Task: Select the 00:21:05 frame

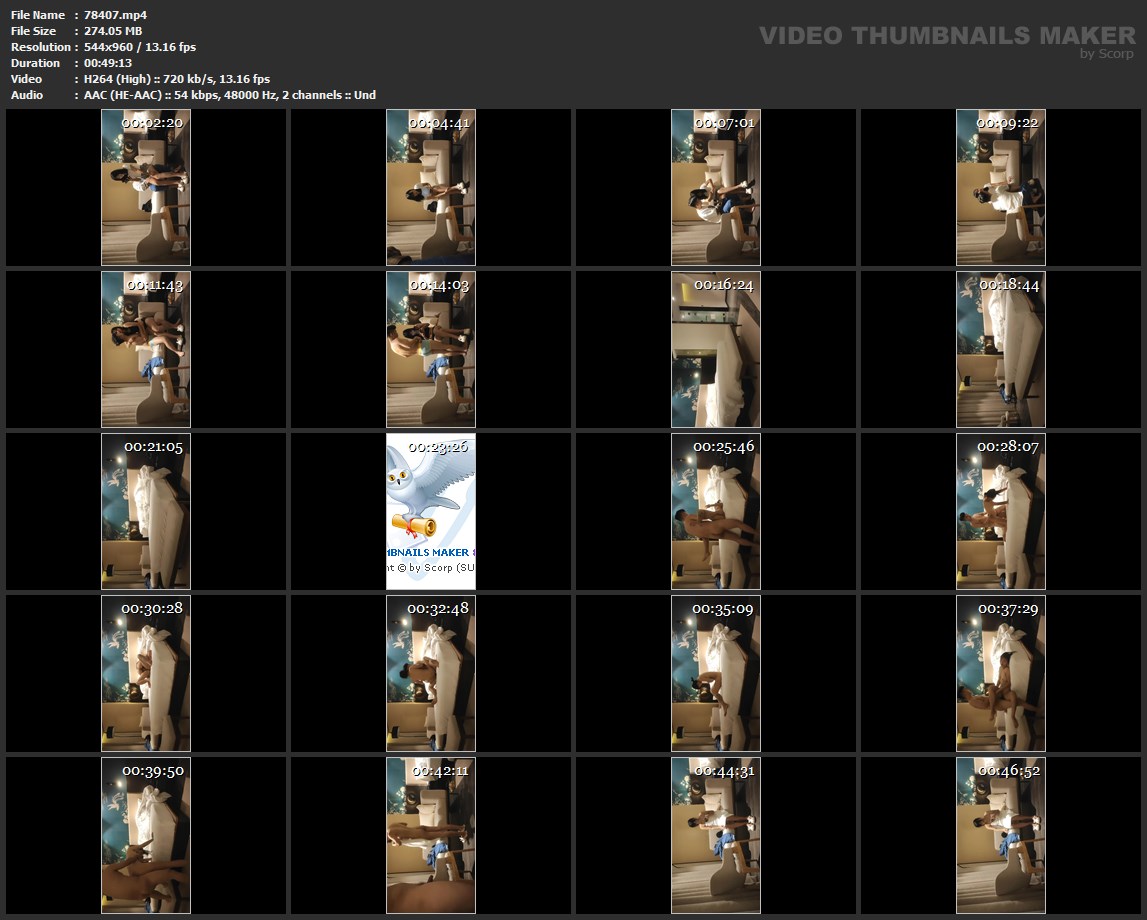Action: click(146, 511)
